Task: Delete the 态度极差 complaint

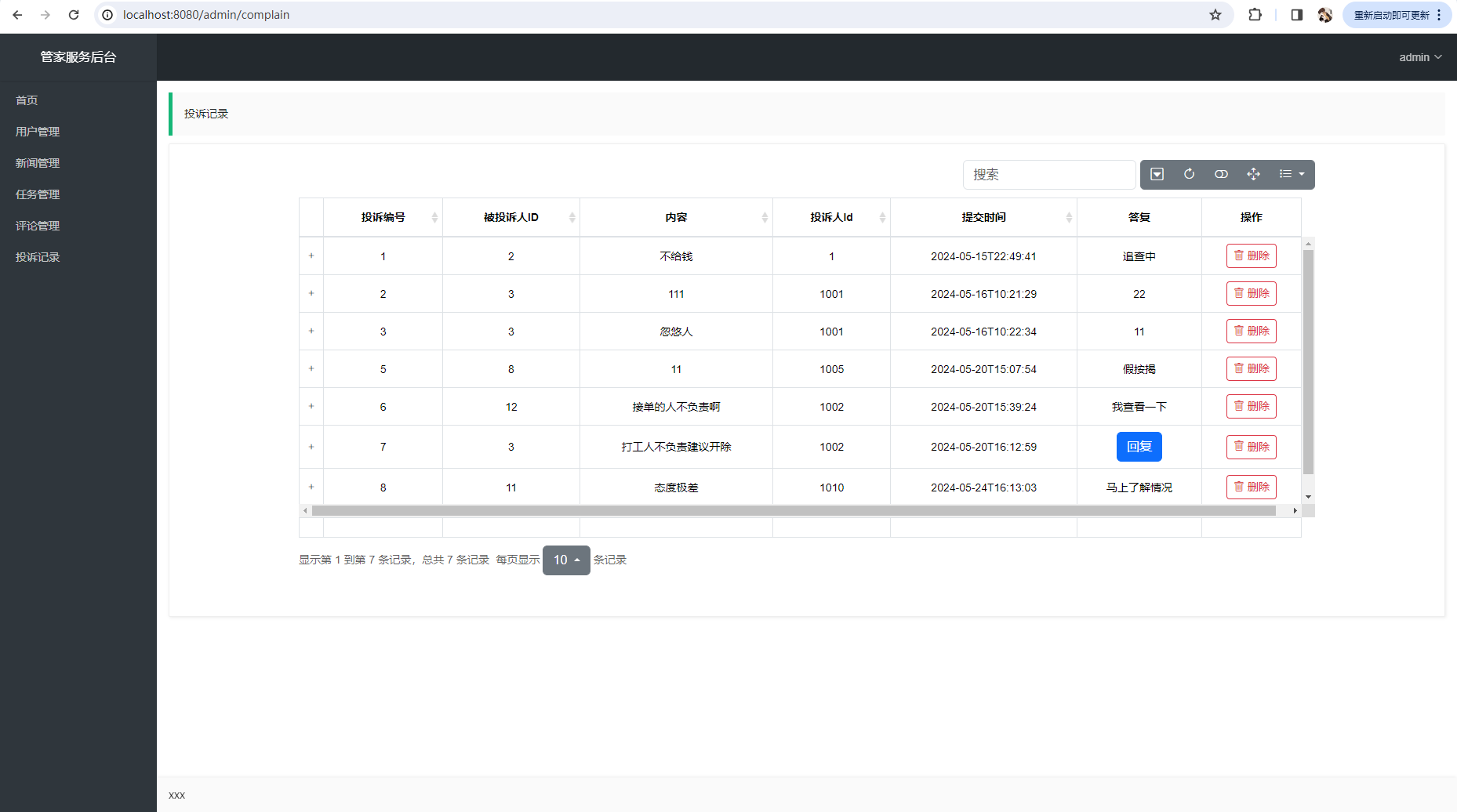Action: [x=1252, y=487]
